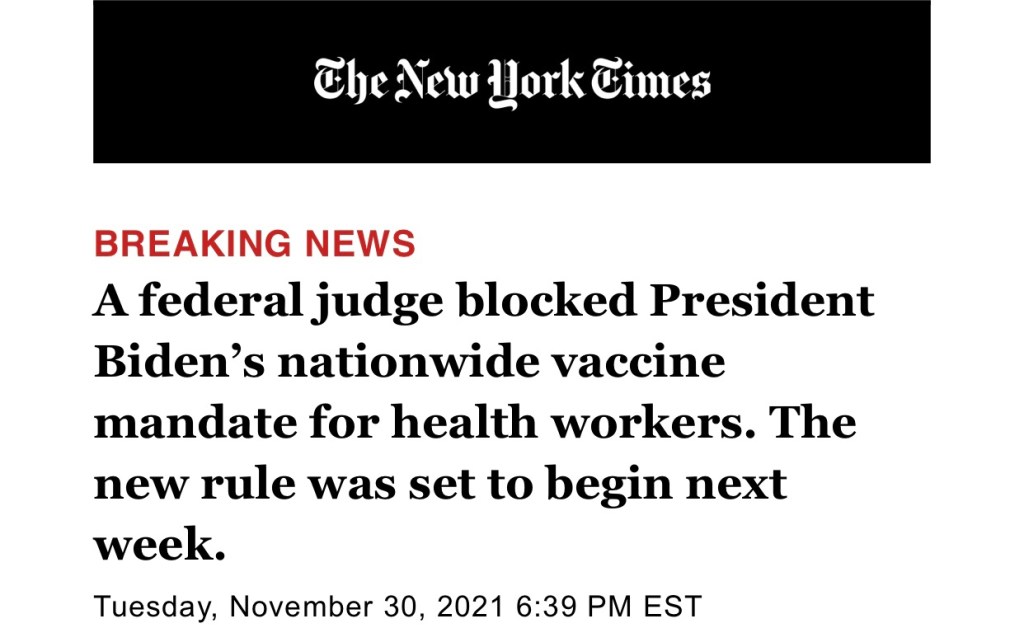Select the red BREAKING NEWS label
The height and width of the screenshot is (628, 1024).
254,244
